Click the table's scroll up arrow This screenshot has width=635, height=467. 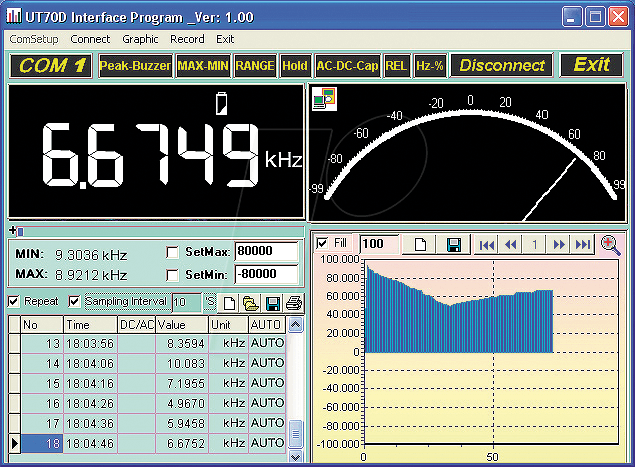296,325
